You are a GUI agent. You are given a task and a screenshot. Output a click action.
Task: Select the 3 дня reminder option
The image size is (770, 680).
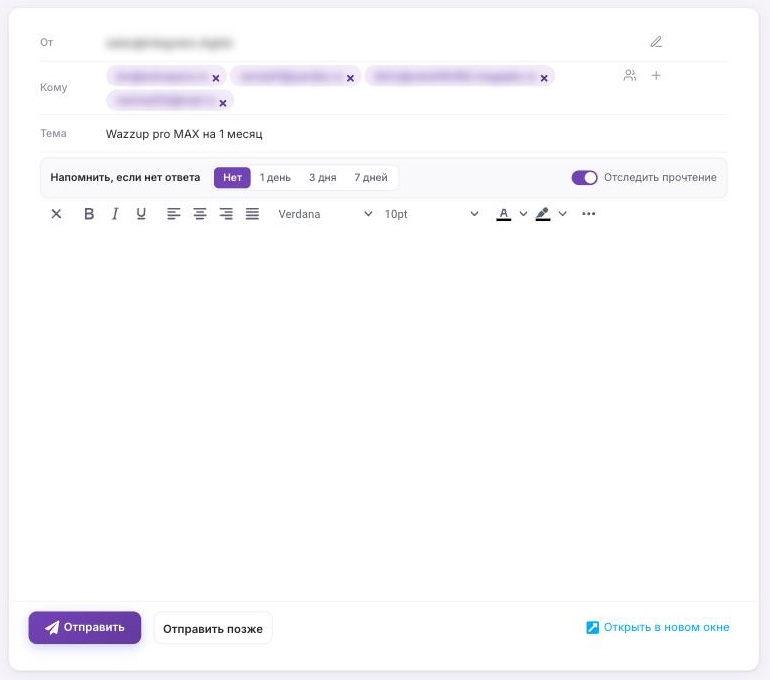(323, 177)
